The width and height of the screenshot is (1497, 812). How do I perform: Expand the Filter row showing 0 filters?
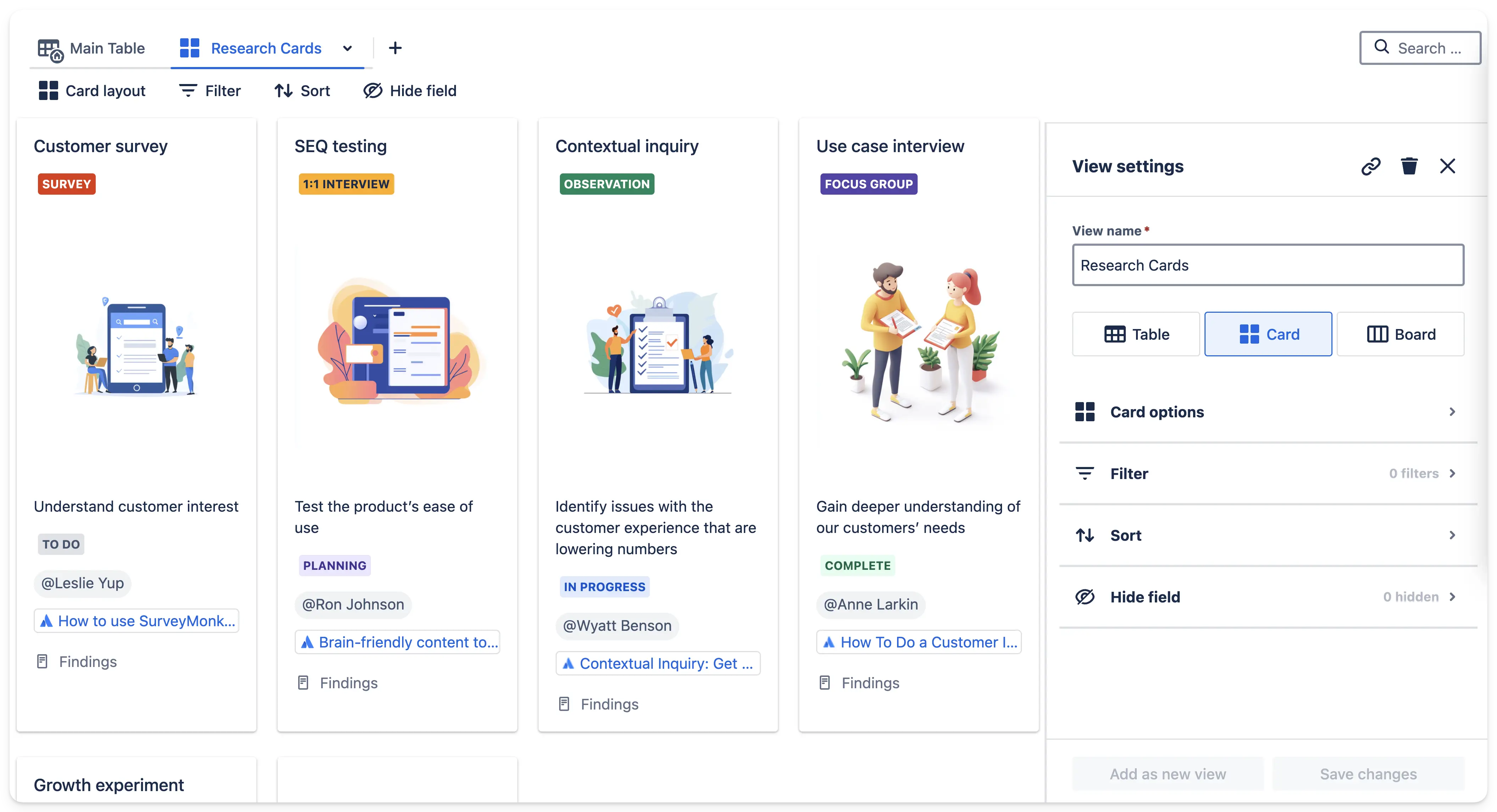coord(1268,474)
